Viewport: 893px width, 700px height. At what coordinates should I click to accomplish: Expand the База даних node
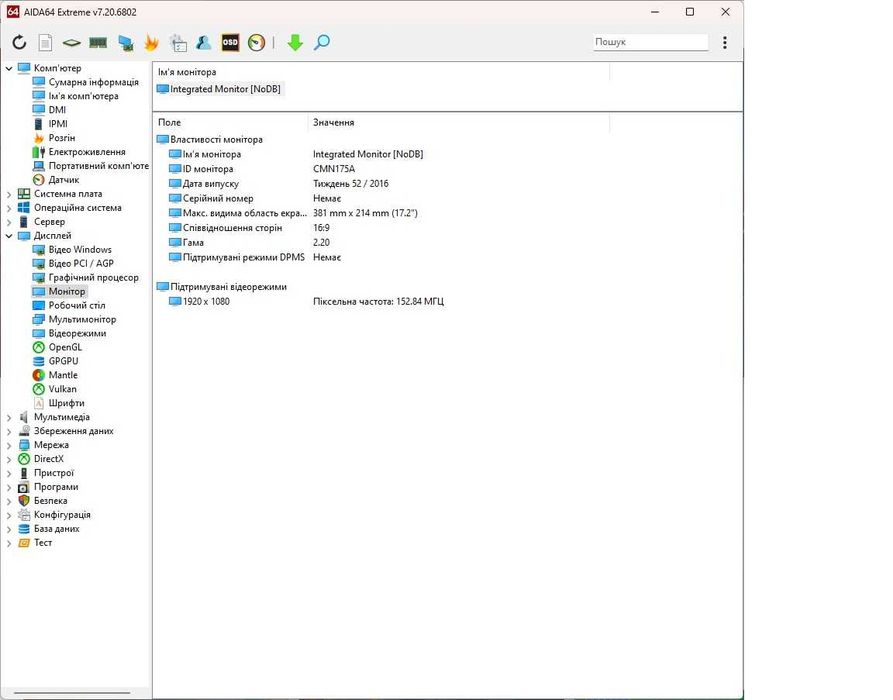(9, 529)
